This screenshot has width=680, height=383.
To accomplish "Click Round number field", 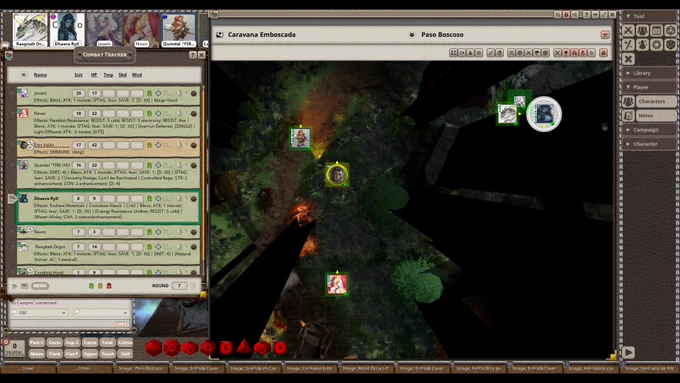I will coord(179,285).
